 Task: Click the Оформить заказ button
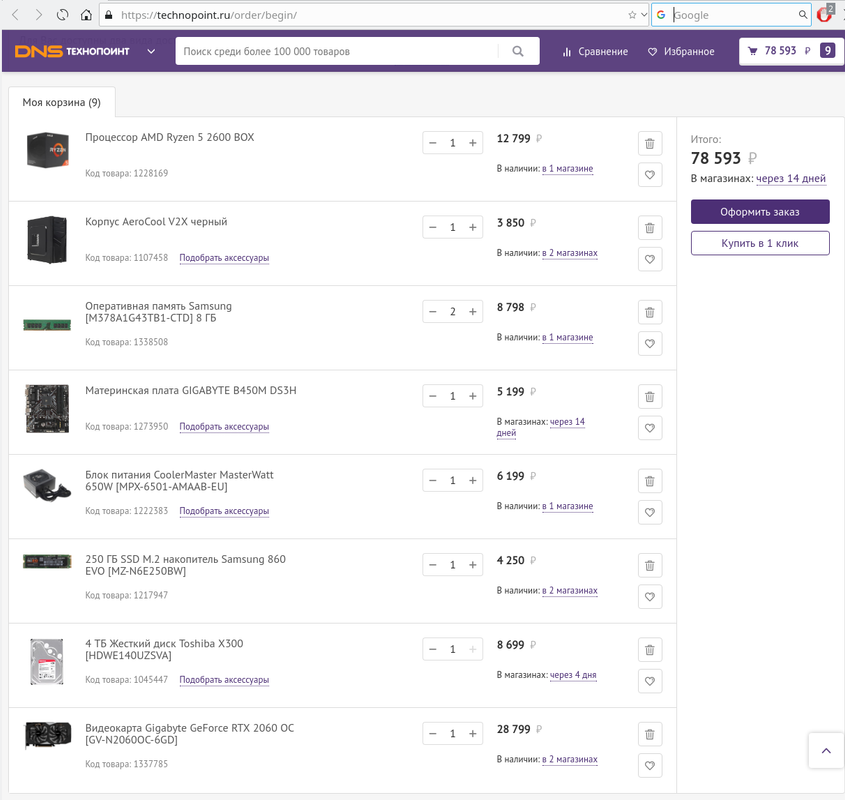[x=760, y=212]
